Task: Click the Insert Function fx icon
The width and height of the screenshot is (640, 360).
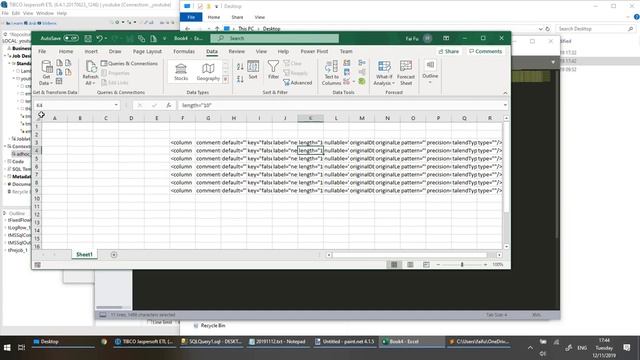Action: pyautogui.click(x=169, y=105)
